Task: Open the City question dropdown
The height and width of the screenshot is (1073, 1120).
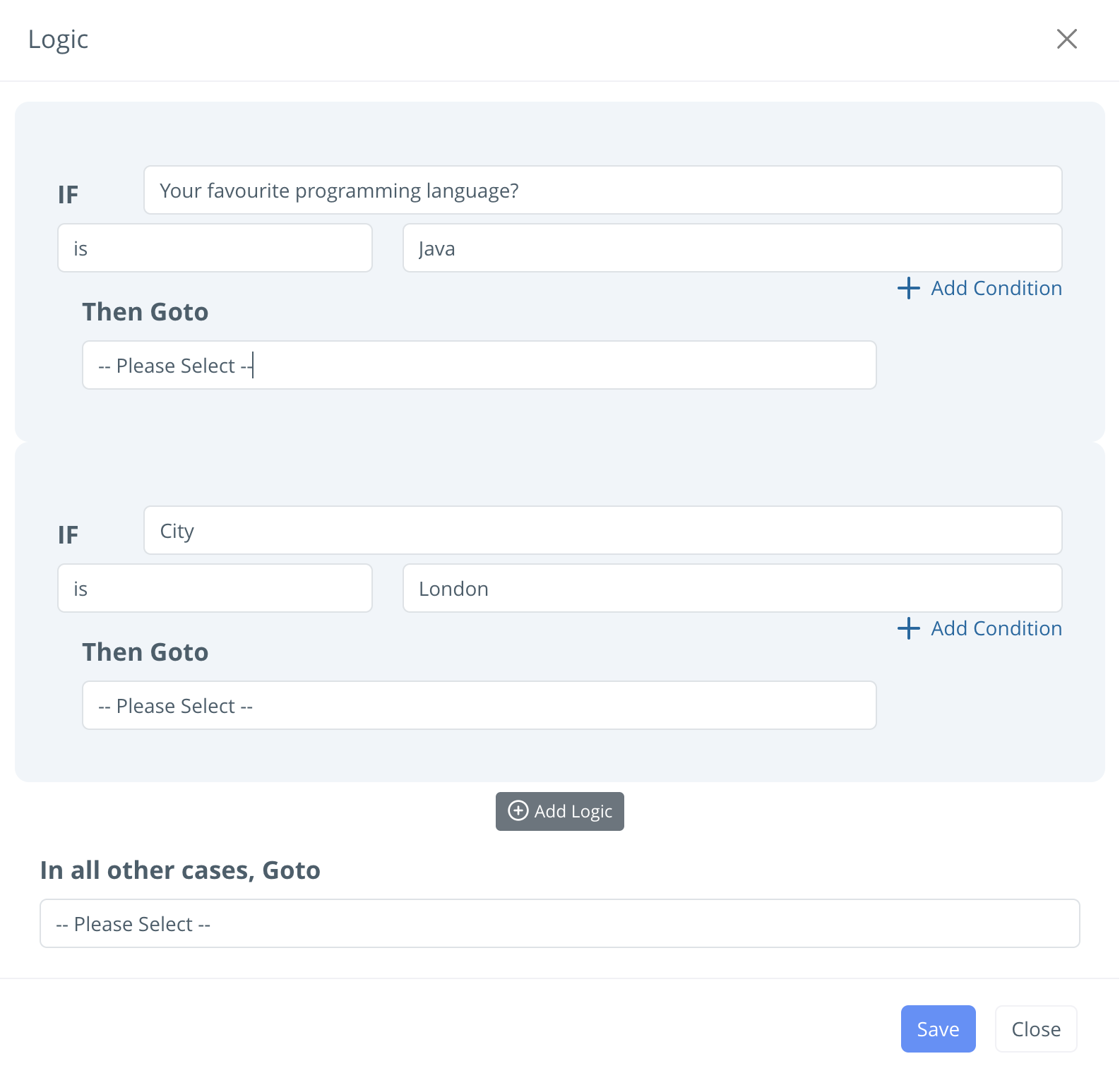Action: (x=602, y=531)
